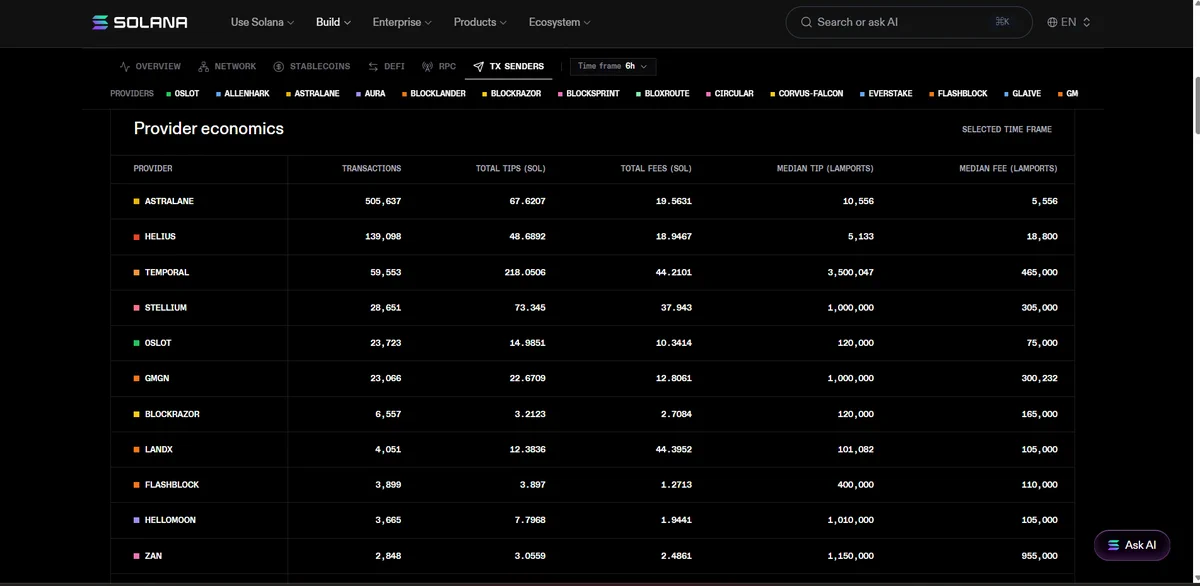The width and height of the screenshot is (1200, 586).
Task: Toggle the BLOCKSPRINT provider filter
Action: (x=589, y=93)
